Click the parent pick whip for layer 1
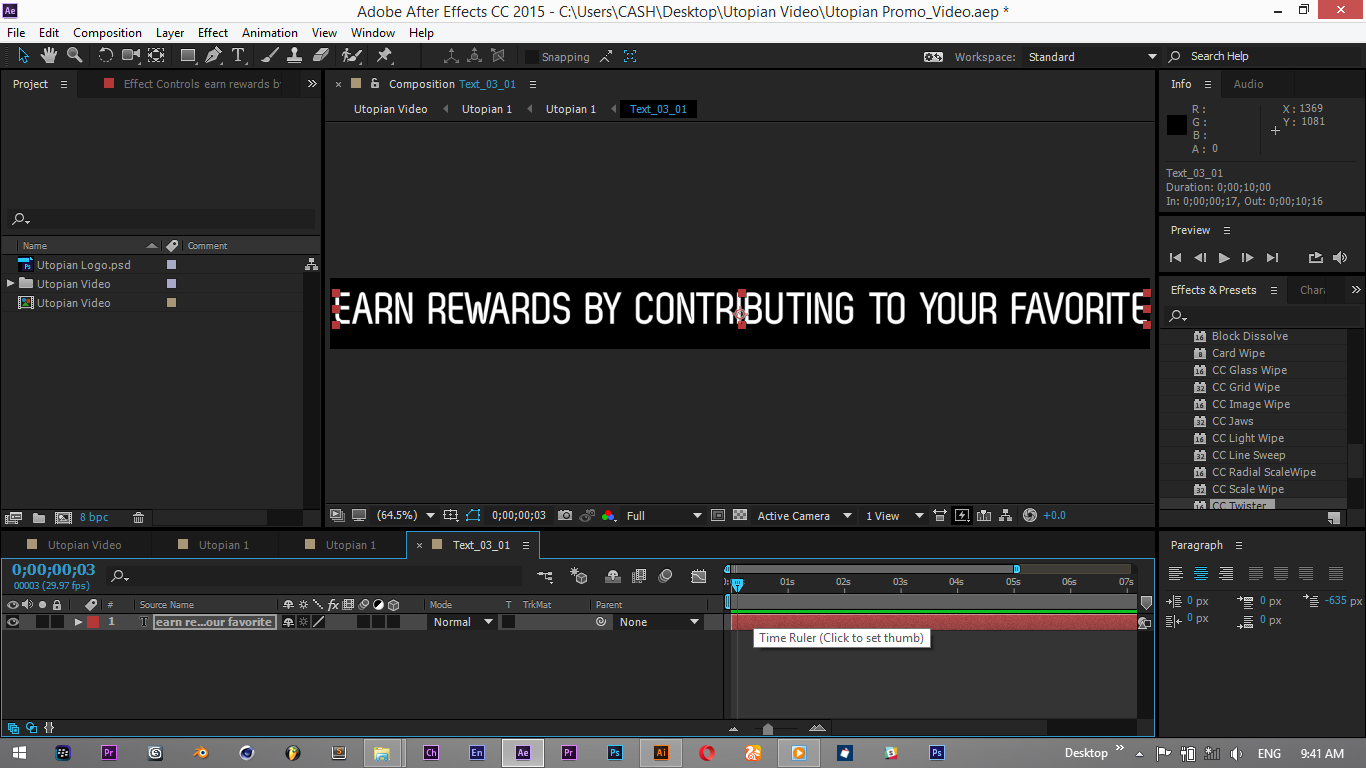Screen dimensions: 1366x768 click(x=601, y=622)
